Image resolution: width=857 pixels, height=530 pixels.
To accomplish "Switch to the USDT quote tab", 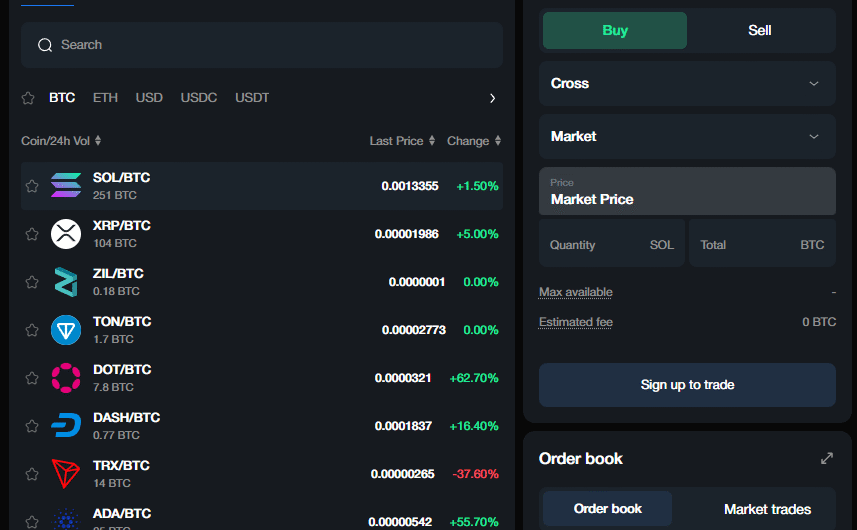I will [252, 98].
